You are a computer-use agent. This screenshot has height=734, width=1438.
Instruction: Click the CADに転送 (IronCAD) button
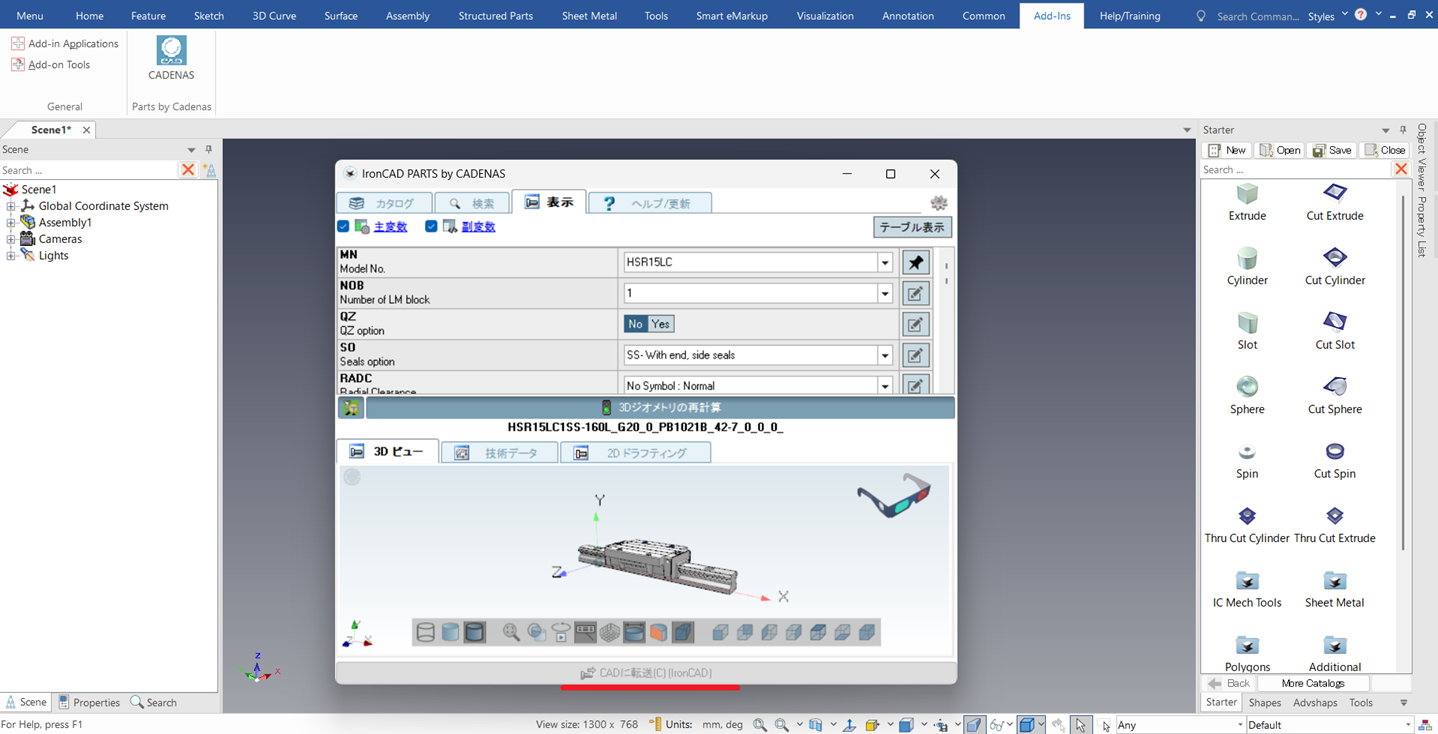point(646,673)
